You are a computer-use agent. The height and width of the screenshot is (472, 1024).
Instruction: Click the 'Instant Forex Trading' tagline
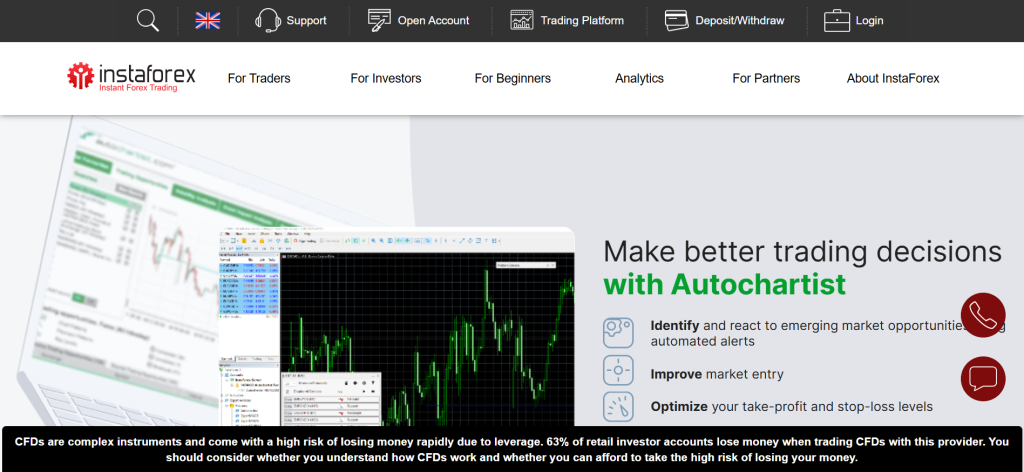(x=138, y=87)
